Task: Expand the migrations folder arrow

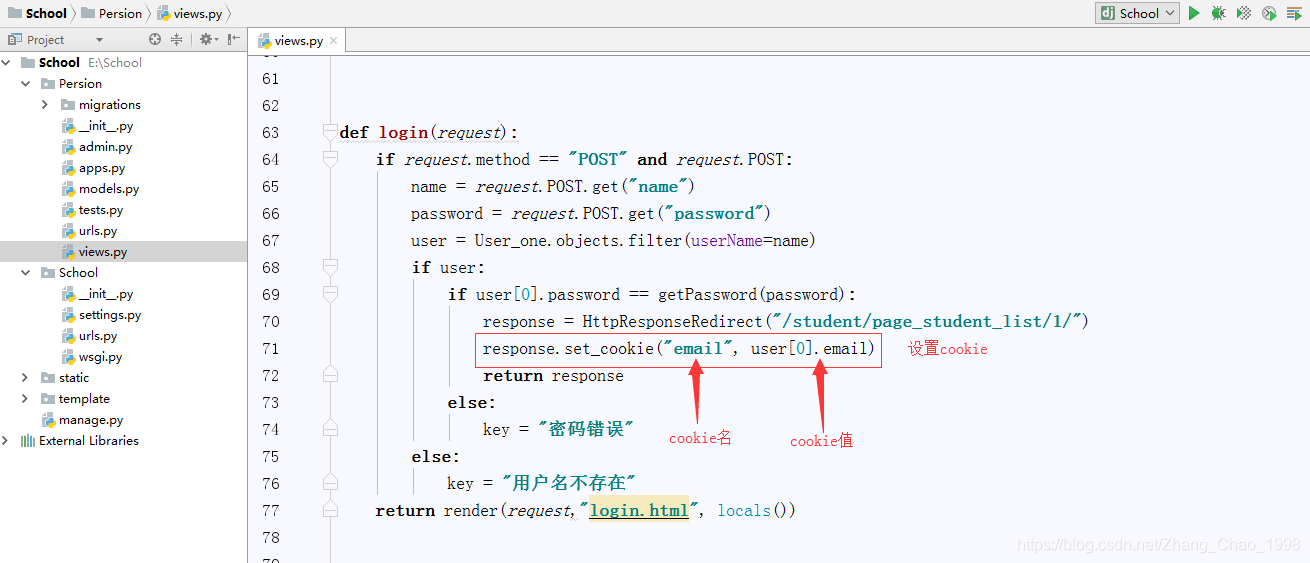Action: pyautogui.click(x=45, y=104)
